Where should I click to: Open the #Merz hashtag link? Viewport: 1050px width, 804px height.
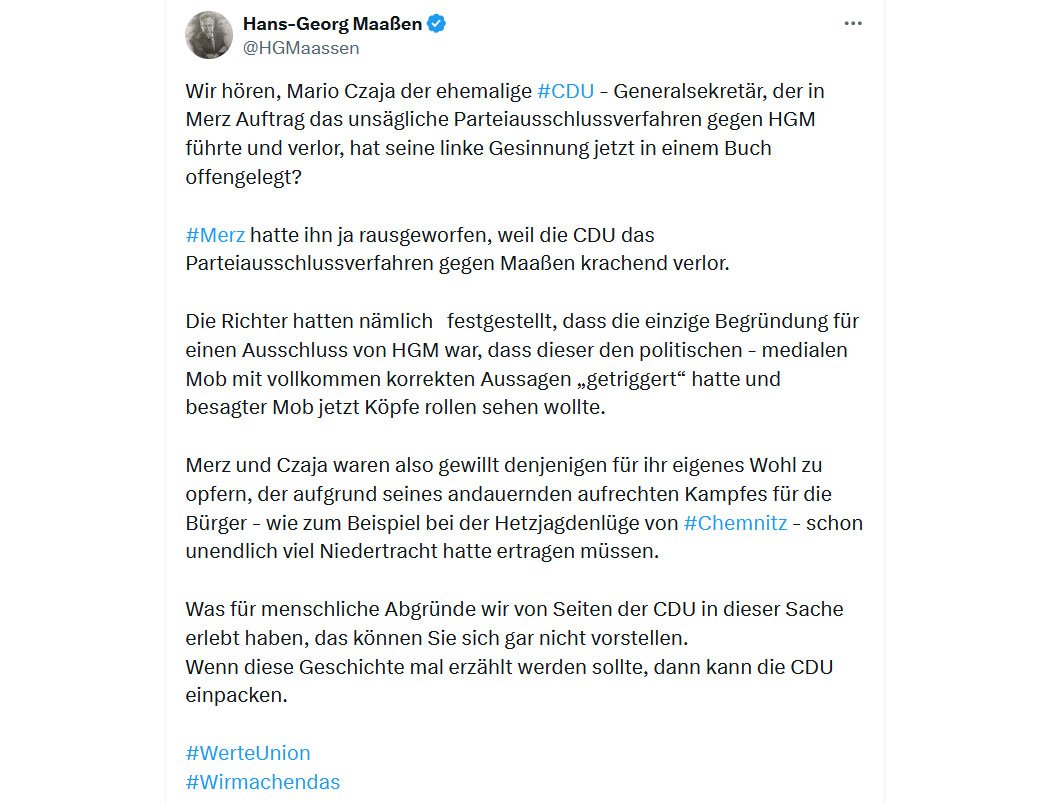pyautogui.click(x=215, y=235)
